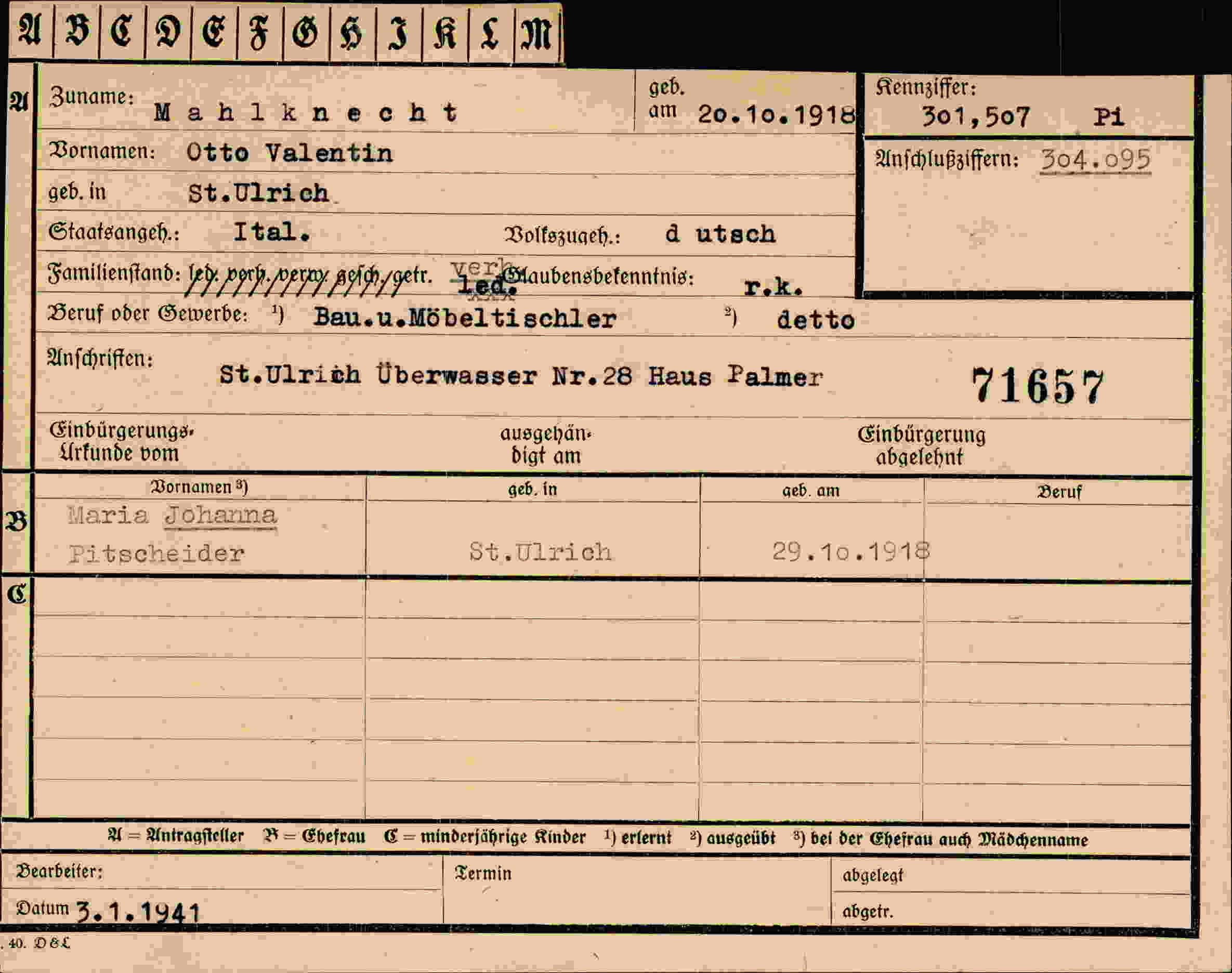
Task: Click the Bearbeiter field
Action: coord(222,872)
